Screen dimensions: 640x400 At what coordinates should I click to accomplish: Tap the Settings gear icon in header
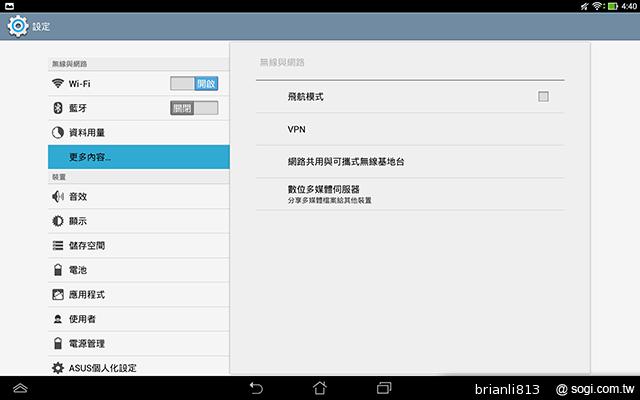tap(18, 27)
